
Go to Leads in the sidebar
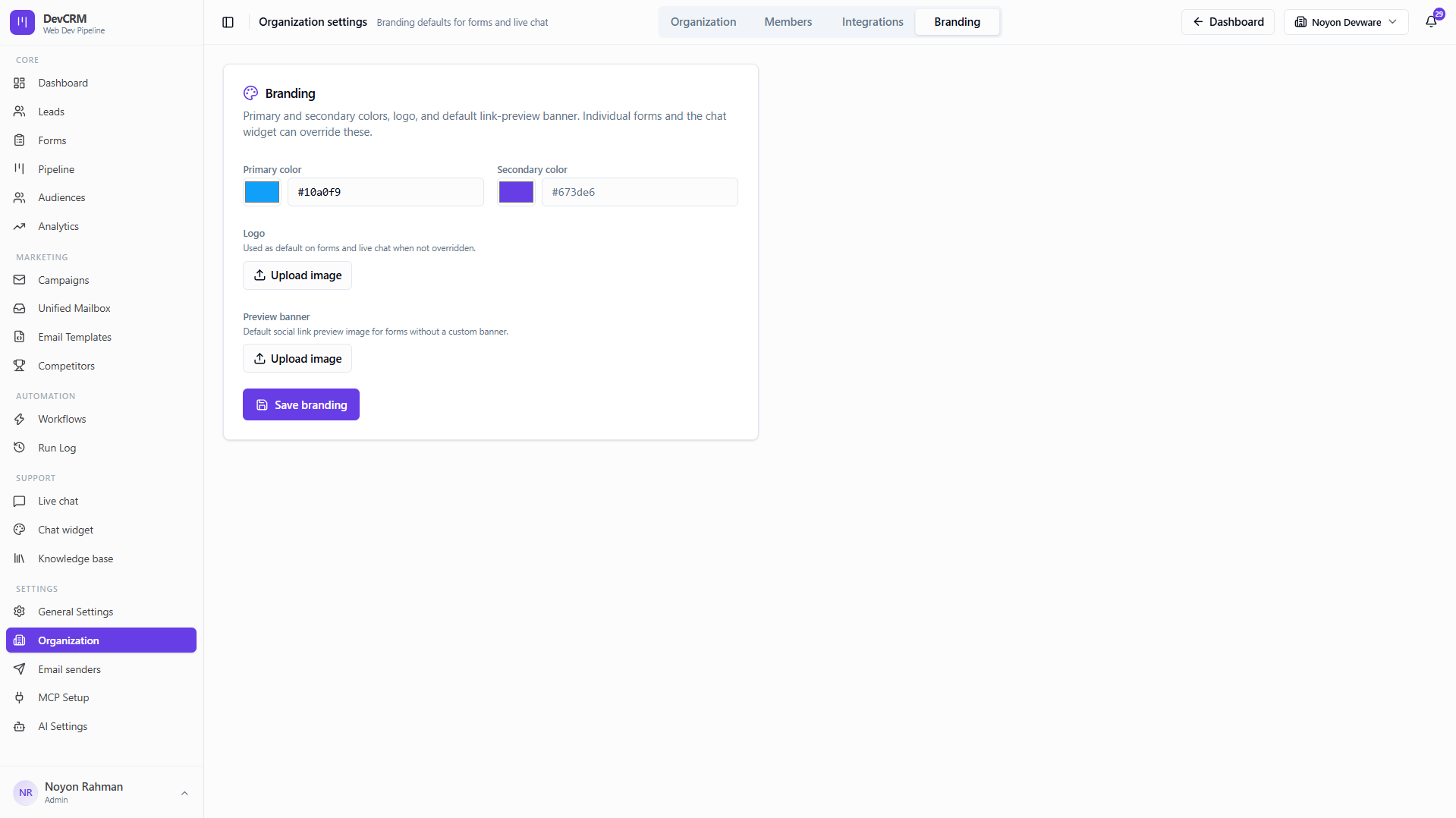click(x=101, y=112)
